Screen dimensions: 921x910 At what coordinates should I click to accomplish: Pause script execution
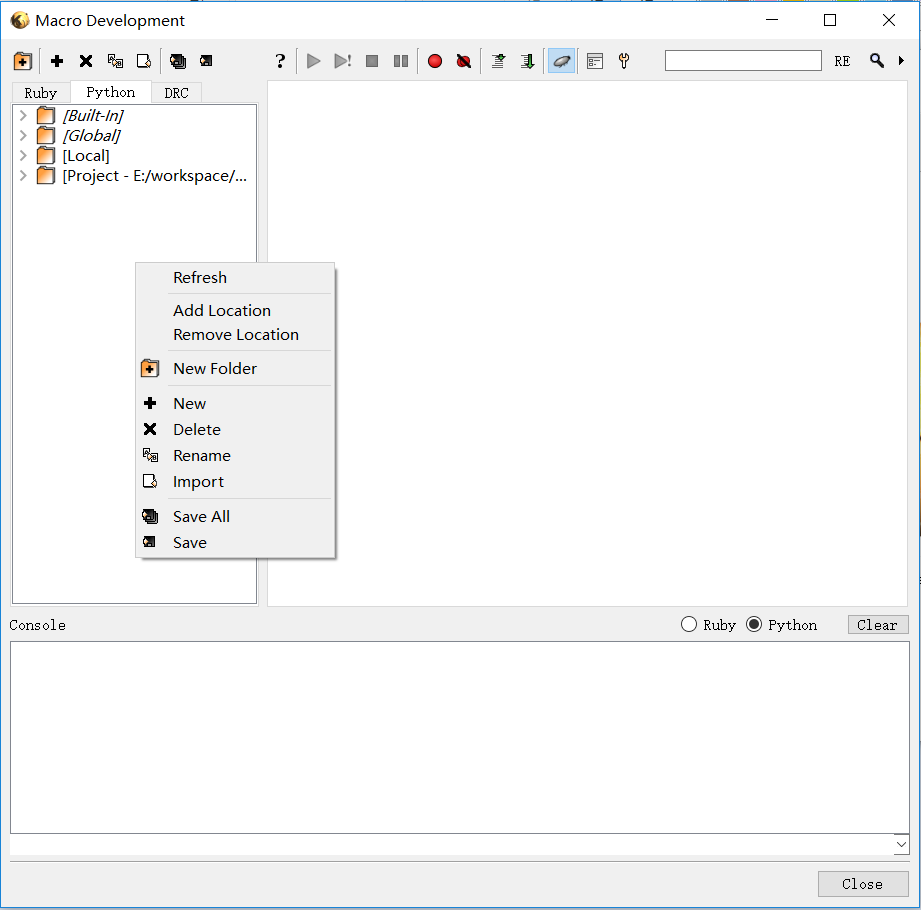point(400,61)
